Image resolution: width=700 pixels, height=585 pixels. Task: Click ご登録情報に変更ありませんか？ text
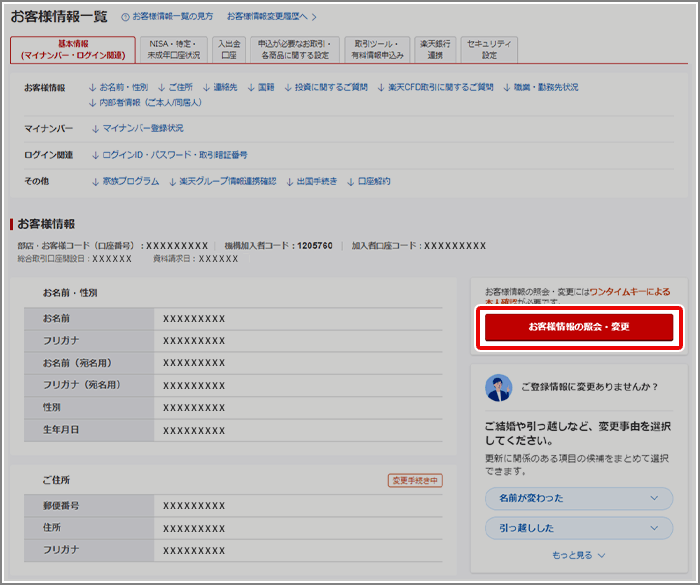589,387
